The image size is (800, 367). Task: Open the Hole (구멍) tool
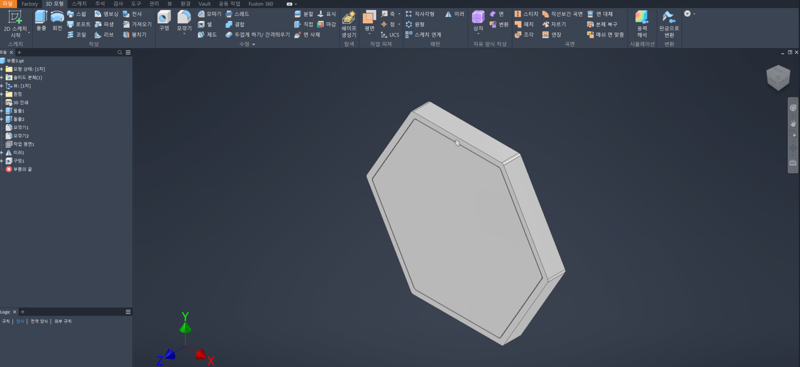(164, 21)
